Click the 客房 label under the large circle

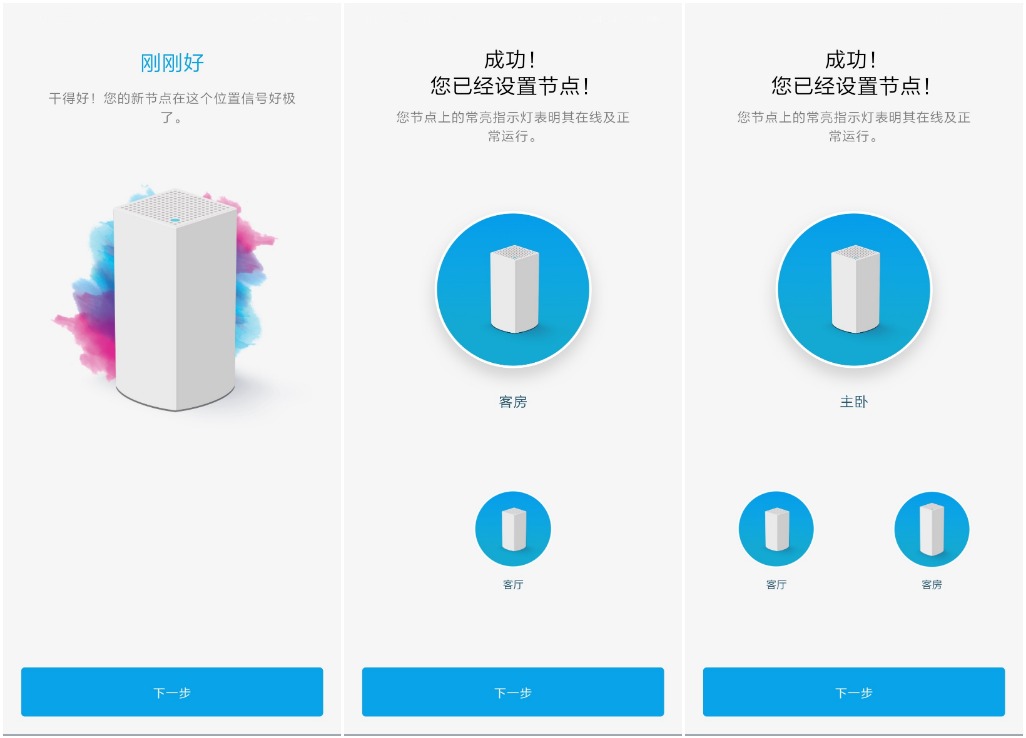513,402
